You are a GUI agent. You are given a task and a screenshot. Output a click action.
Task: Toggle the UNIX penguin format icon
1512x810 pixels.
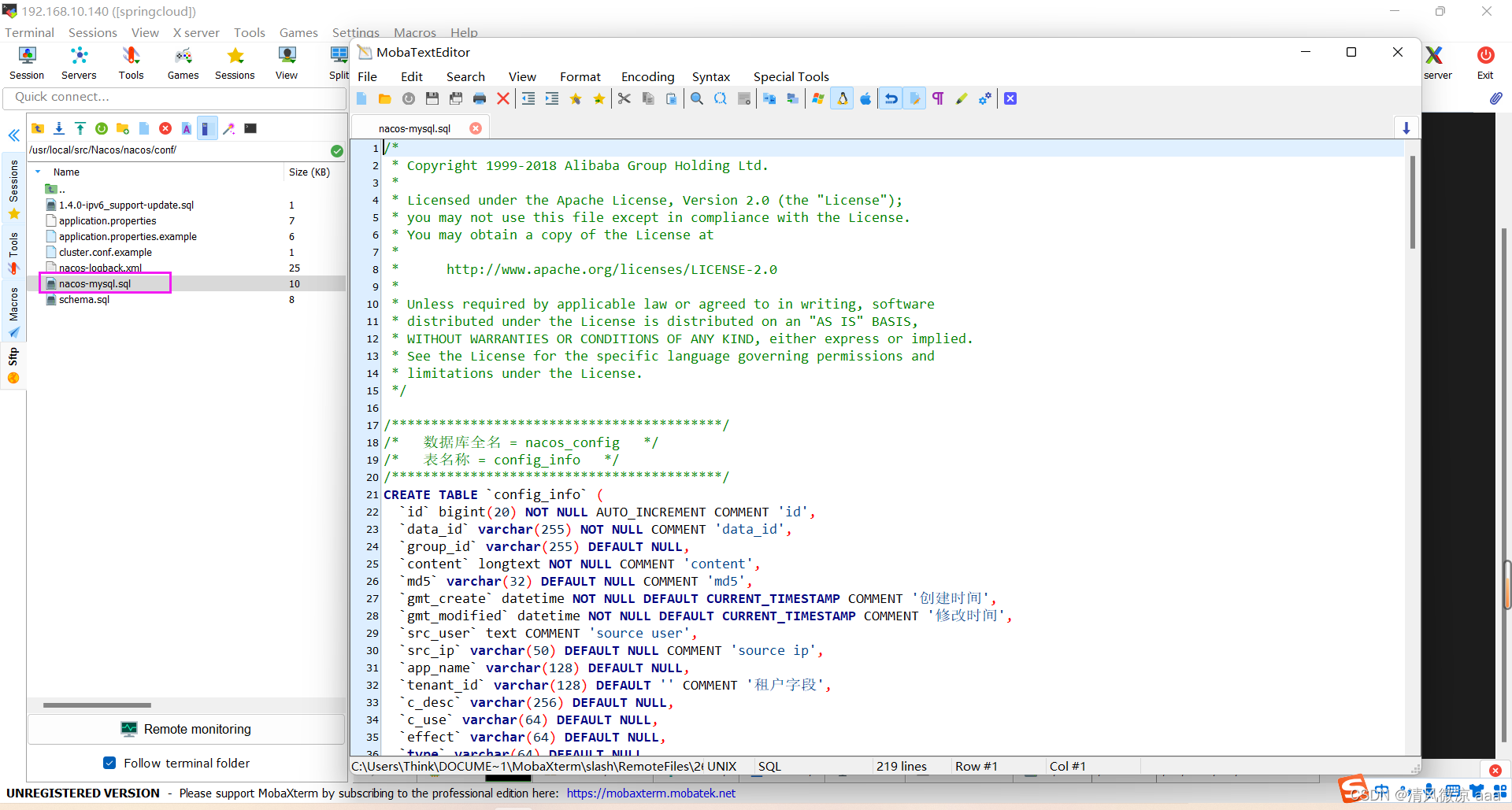click(x=843, y=98)
